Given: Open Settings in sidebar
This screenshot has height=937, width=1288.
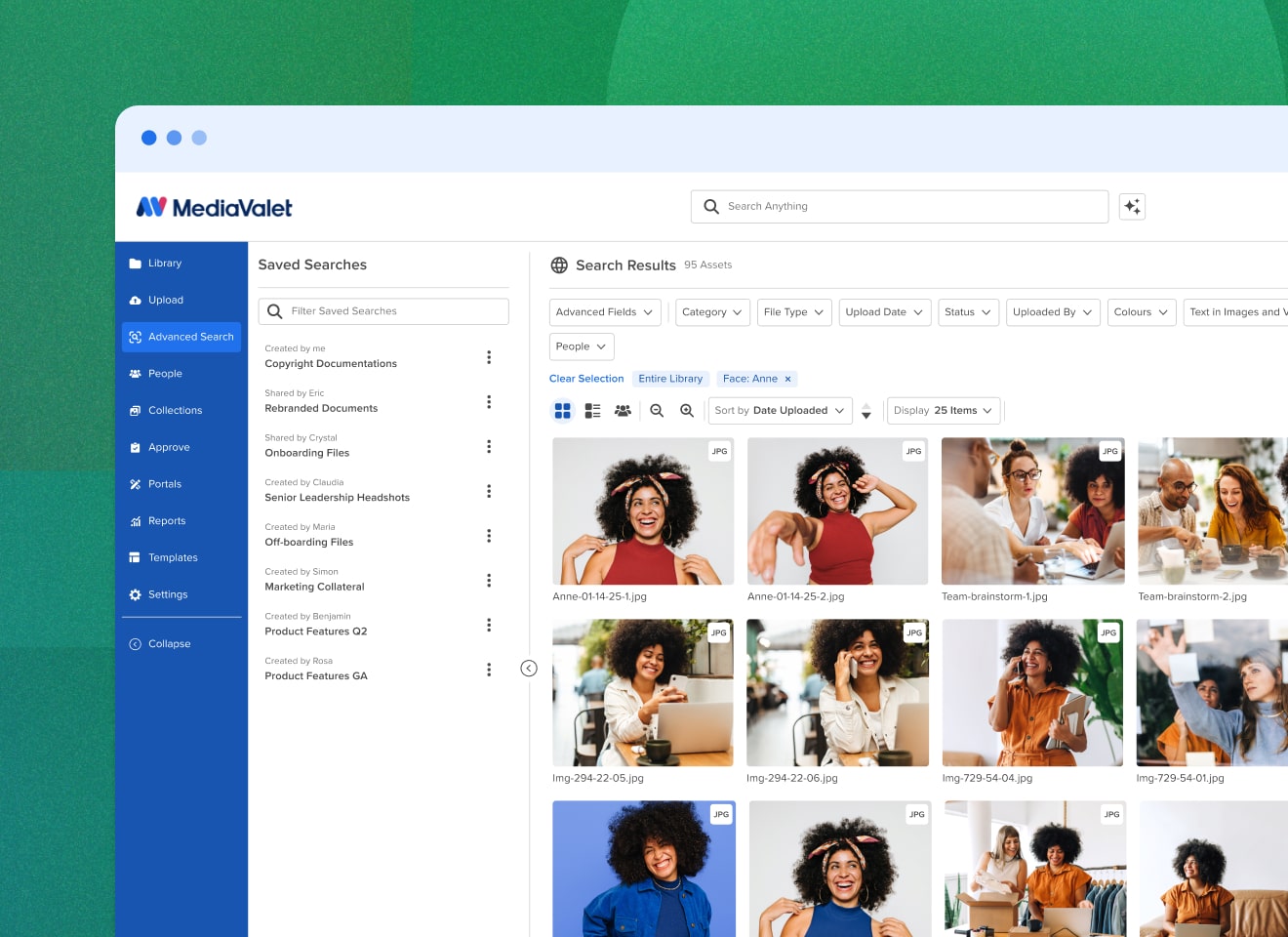Looking at the screenshot, I should pyautogui.click(x=181, y=594).
